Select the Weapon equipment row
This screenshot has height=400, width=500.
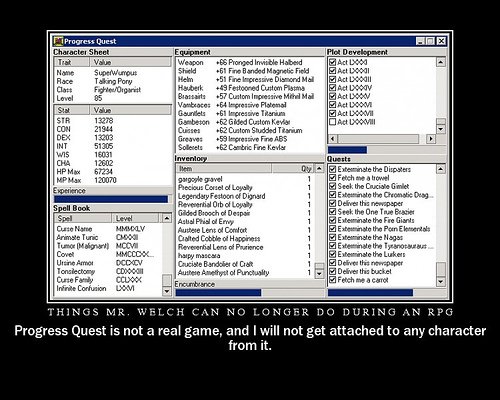[249, 62]
